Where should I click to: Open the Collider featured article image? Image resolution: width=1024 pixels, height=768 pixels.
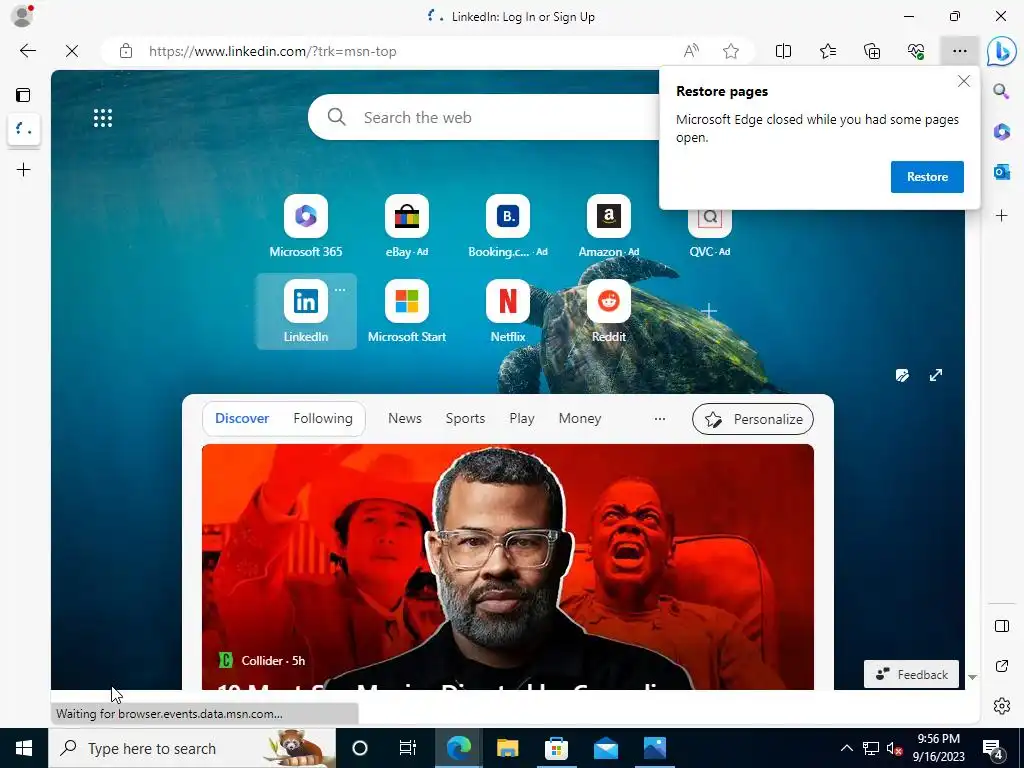coord(507,567)
